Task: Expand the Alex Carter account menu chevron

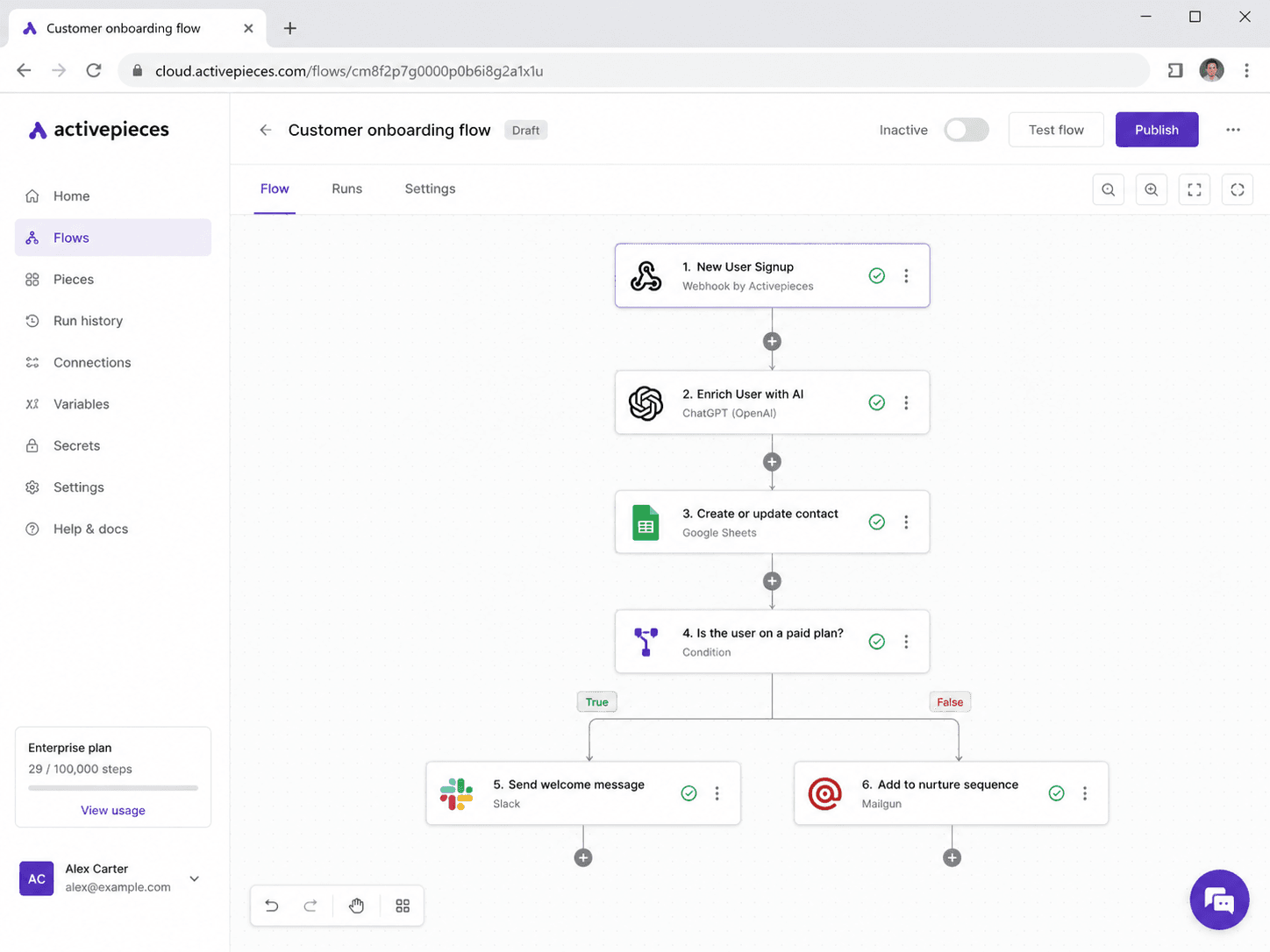Action: pyautogui.click(x=195, y=878)
